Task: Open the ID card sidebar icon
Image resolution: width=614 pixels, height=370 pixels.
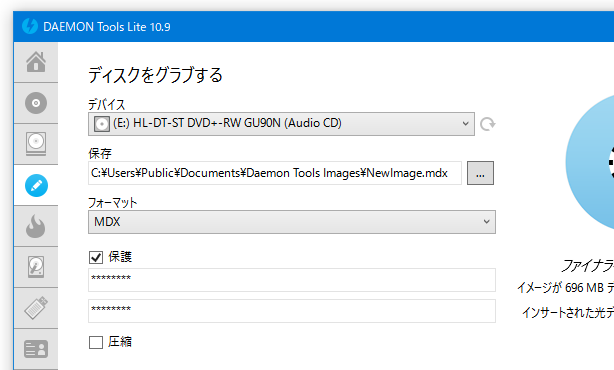Action: pyautogui.click(x=36, y=349)
